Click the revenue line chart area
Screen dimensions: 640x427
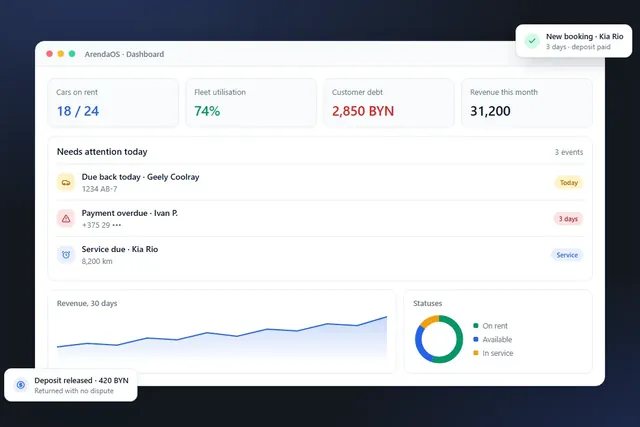222,338
